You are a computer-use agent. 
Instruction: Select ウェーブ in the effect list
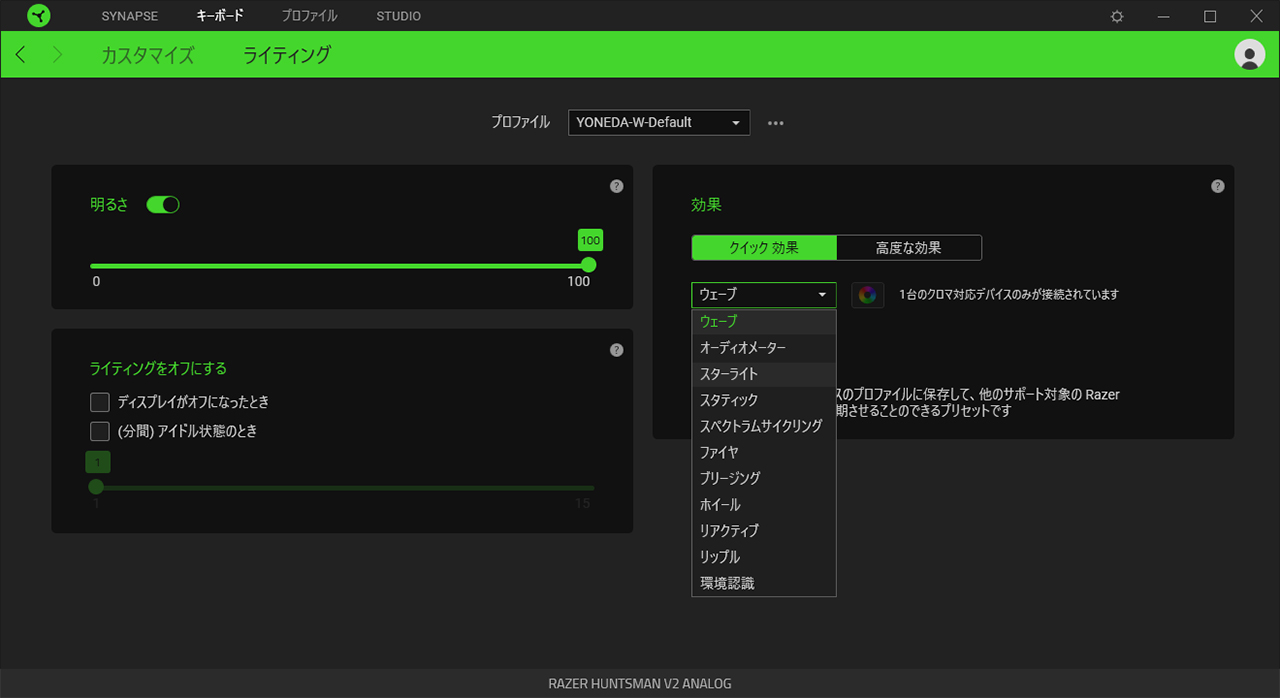(x=764, y=322)
